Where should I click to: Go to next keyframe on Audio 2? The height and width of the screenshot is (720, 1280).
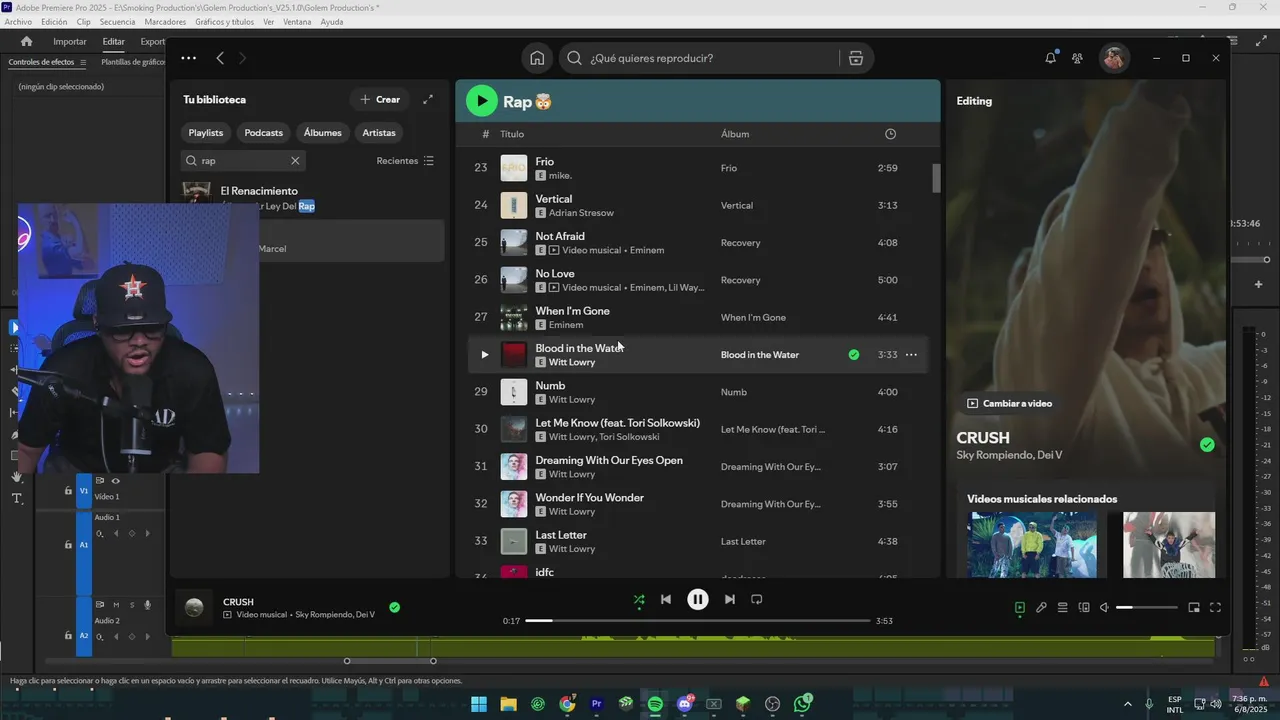148,636
